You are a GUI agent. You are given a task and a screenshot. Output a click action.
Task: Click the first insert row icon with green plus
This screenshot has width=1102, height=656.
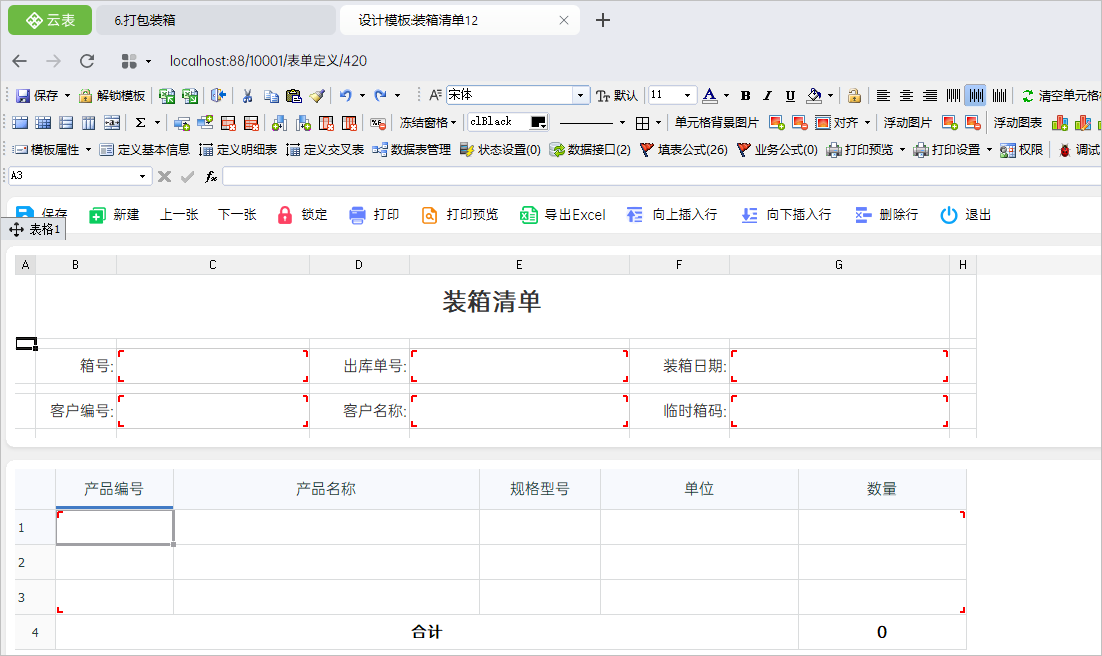coord(182,123)
